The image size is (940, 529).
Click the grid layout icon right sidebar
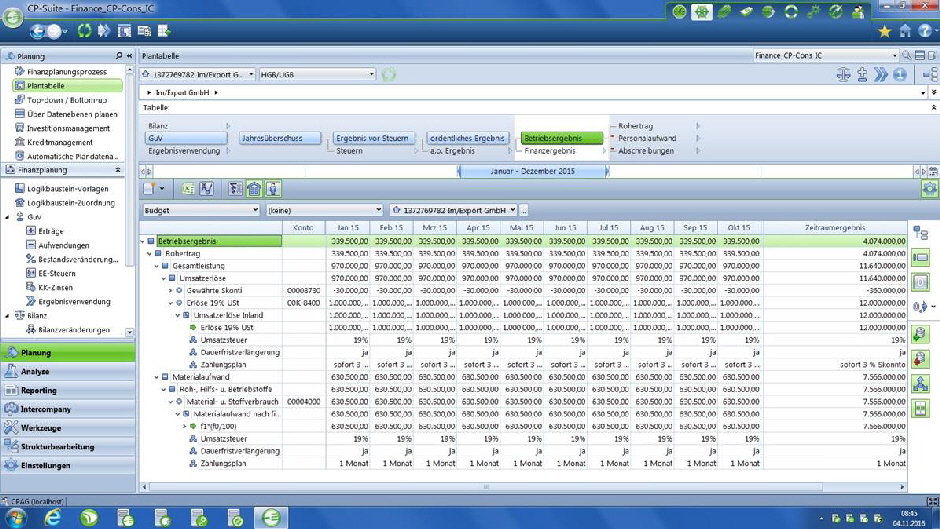(x=921, y=409)
